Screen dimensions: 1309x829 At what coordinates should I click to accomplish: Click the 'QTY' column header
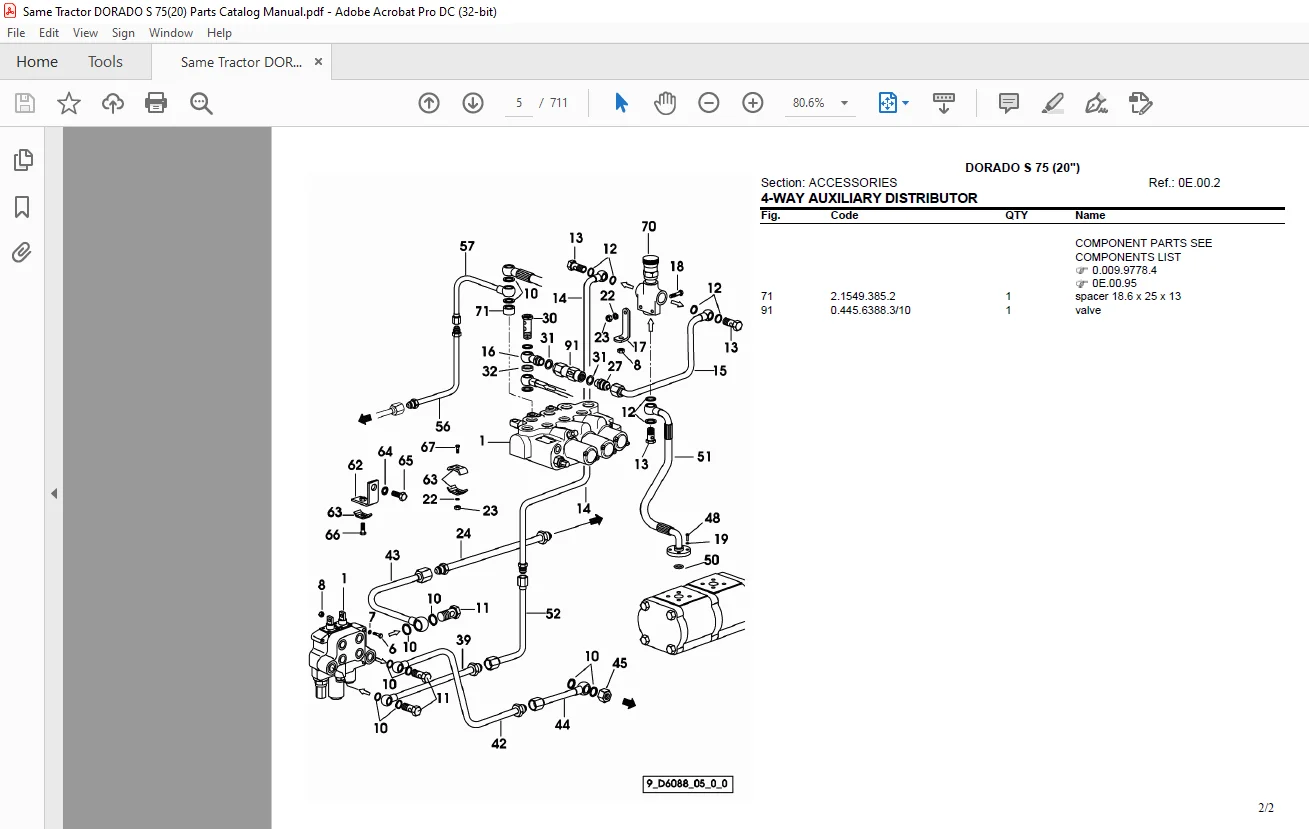1016,215
